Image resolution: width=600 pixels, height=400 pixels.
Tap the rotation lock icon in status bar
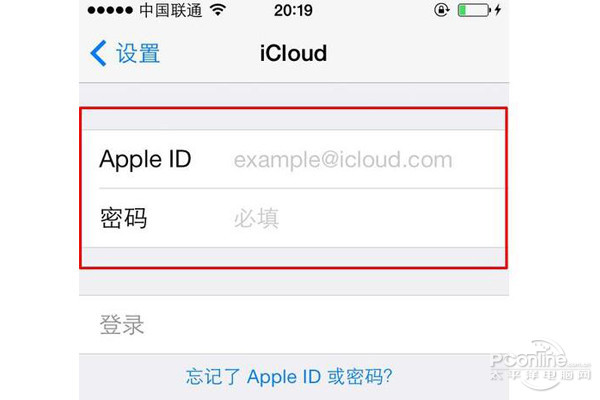click(x=441, y=10)
